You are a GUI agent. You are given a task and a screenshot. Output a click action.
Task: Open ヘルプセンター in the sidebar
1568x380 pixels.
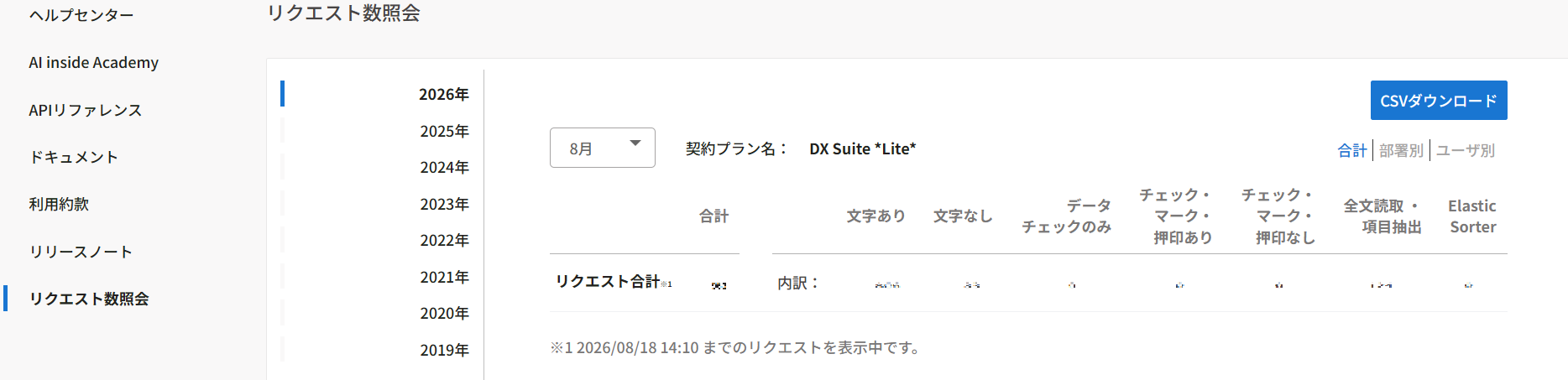tap(81, 15)
